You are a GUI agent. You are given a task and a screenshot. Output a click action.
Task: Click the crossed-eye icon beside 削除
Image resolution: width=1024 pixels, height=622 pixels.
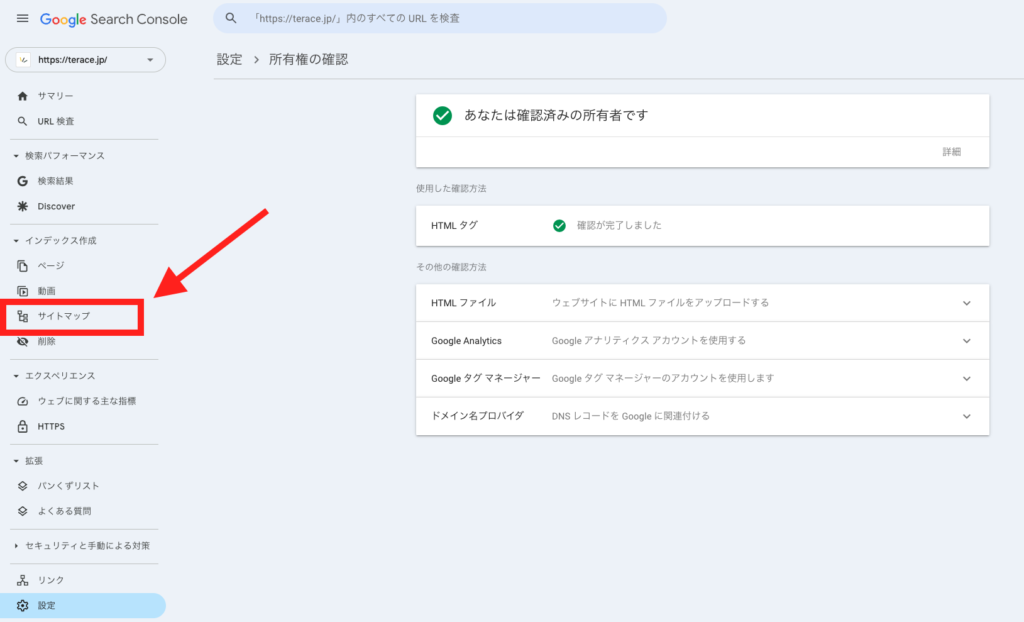23,342
